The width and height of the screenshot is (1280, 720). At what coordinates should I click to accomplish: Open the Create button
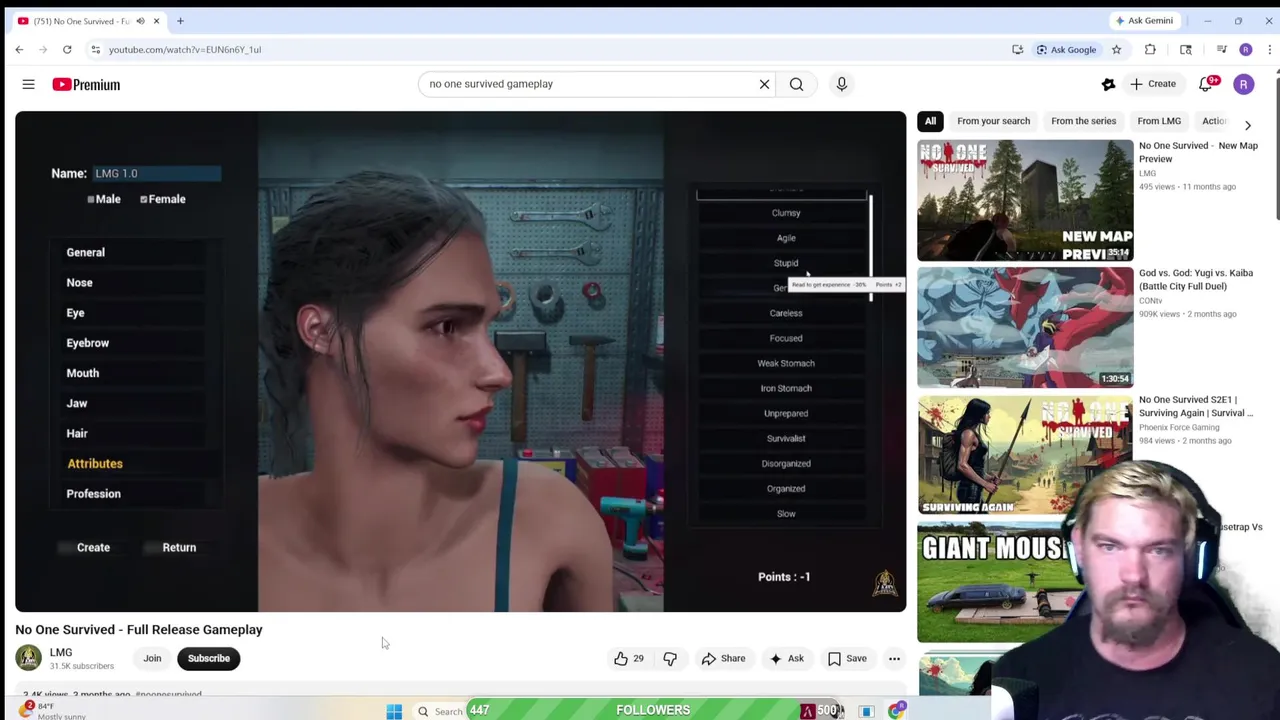coord(1152,84)
